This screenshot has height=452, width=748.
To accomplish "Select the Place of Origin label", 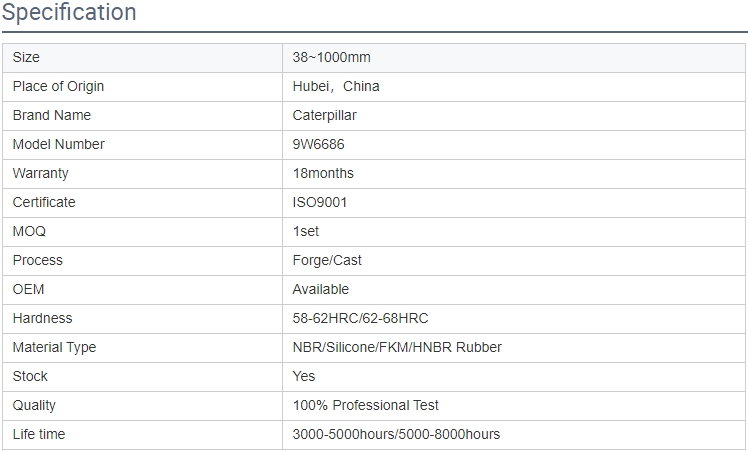I will pyautogui.click(x=58, y=86).
